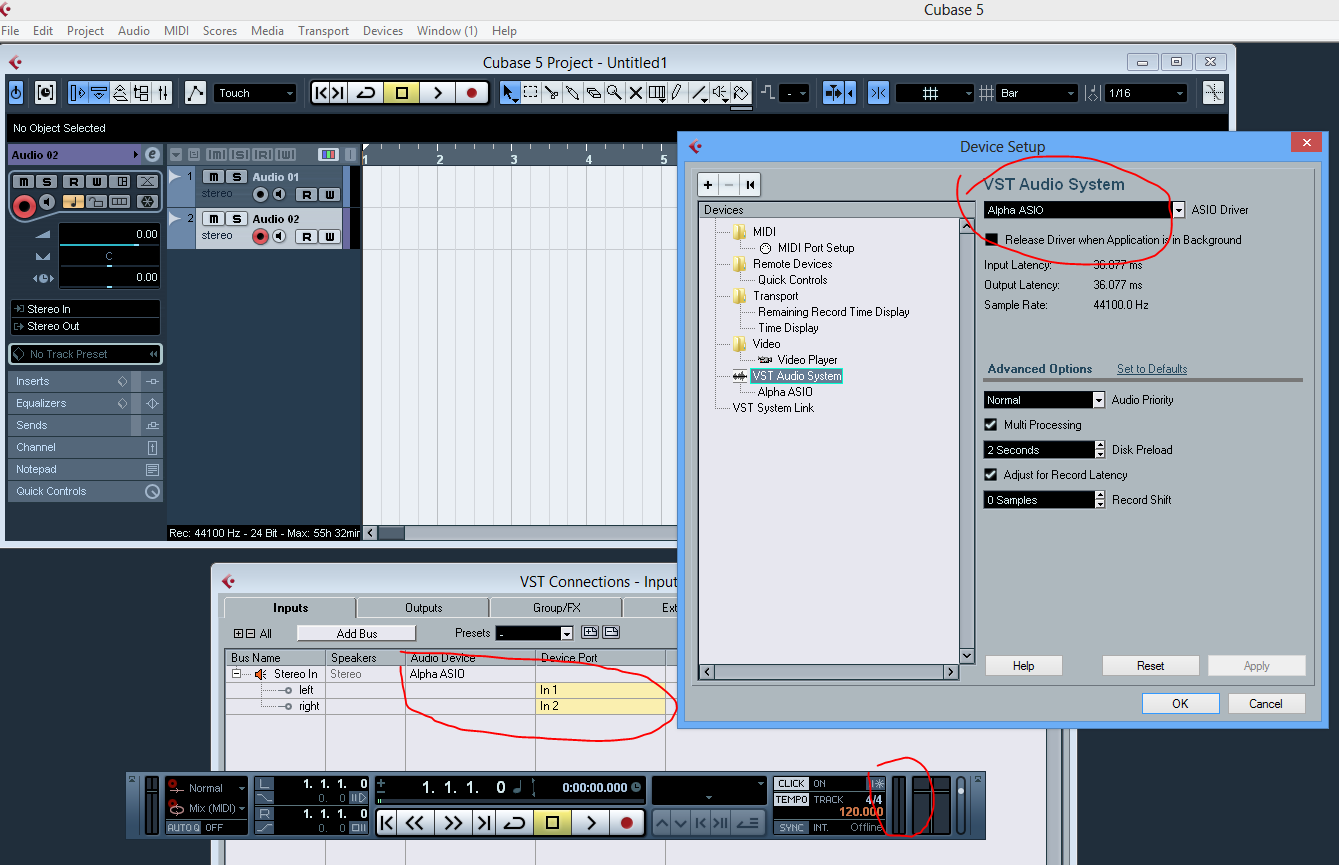Solo the Audio 01 track
The height and width of the screenshot is (865, 1339).
(236, 177)
